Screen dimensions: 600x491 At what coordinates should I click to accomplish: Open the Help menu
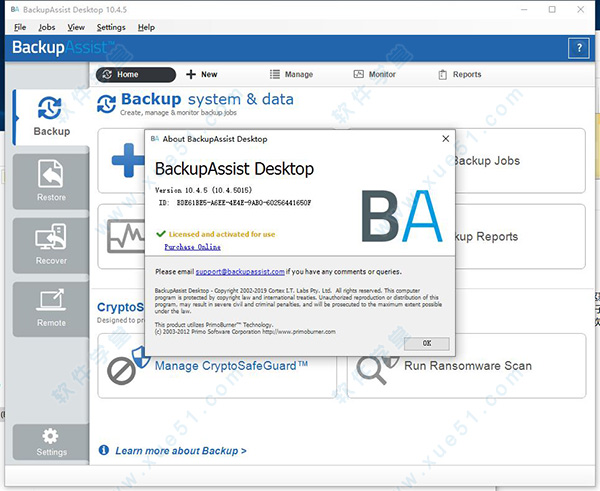pos(146,28)
